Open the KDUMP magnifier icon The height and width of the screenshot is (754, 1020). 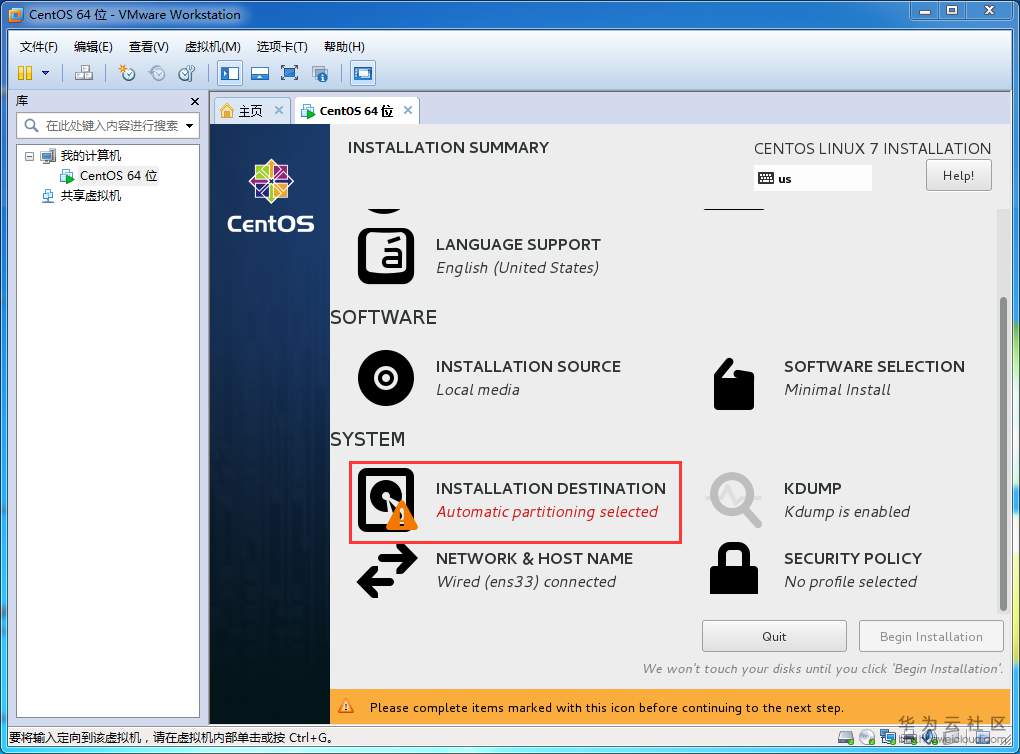coord(734,500)
